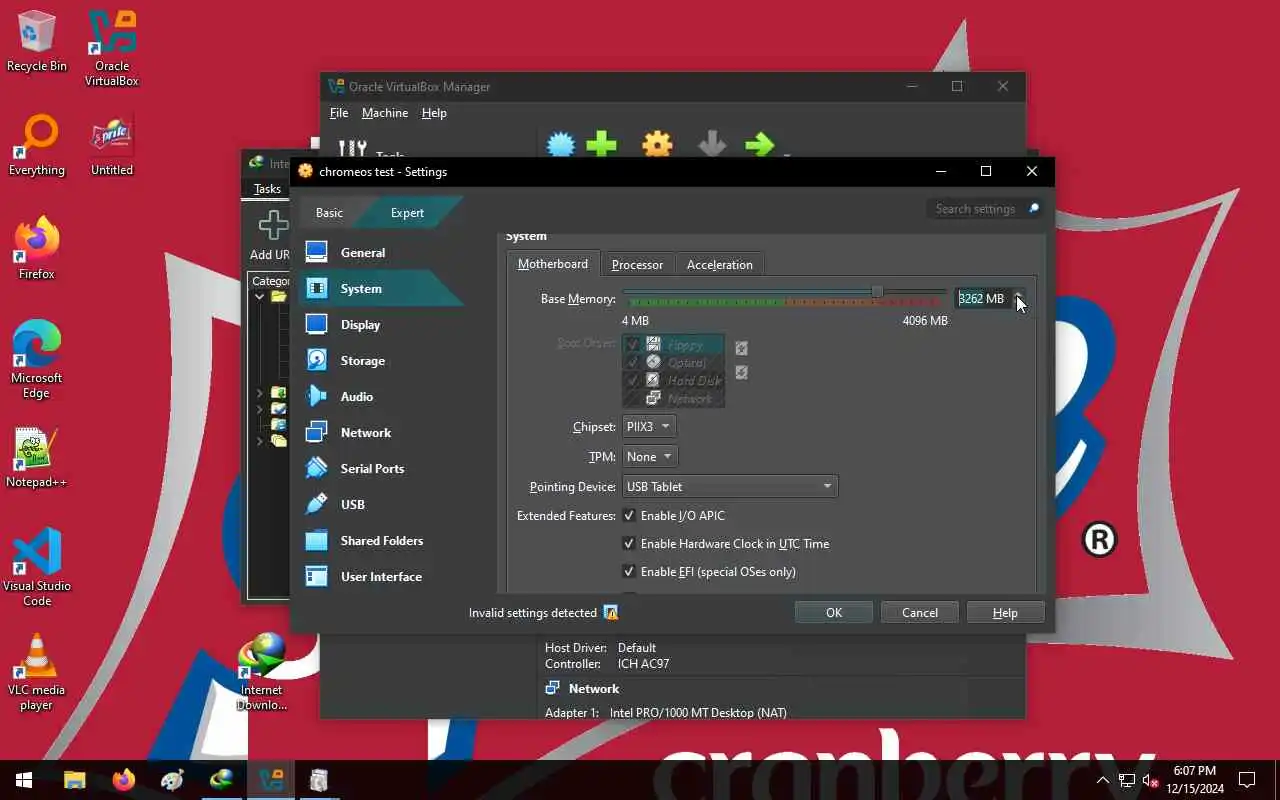Switch to the Processor tab
Screen dimensions: 1280x800
pyautogui.click(x=637, y=265)
